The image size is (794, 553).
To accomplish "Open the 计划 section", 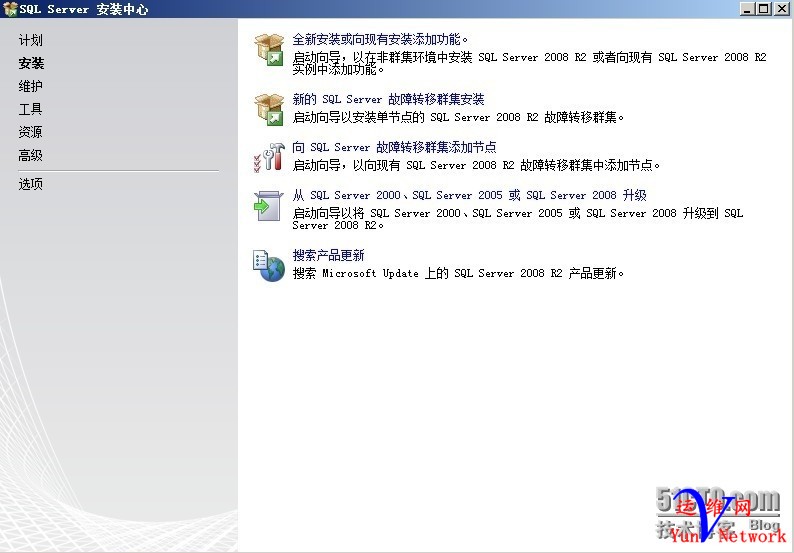I will pyautogui.click(x=30, y=40).
